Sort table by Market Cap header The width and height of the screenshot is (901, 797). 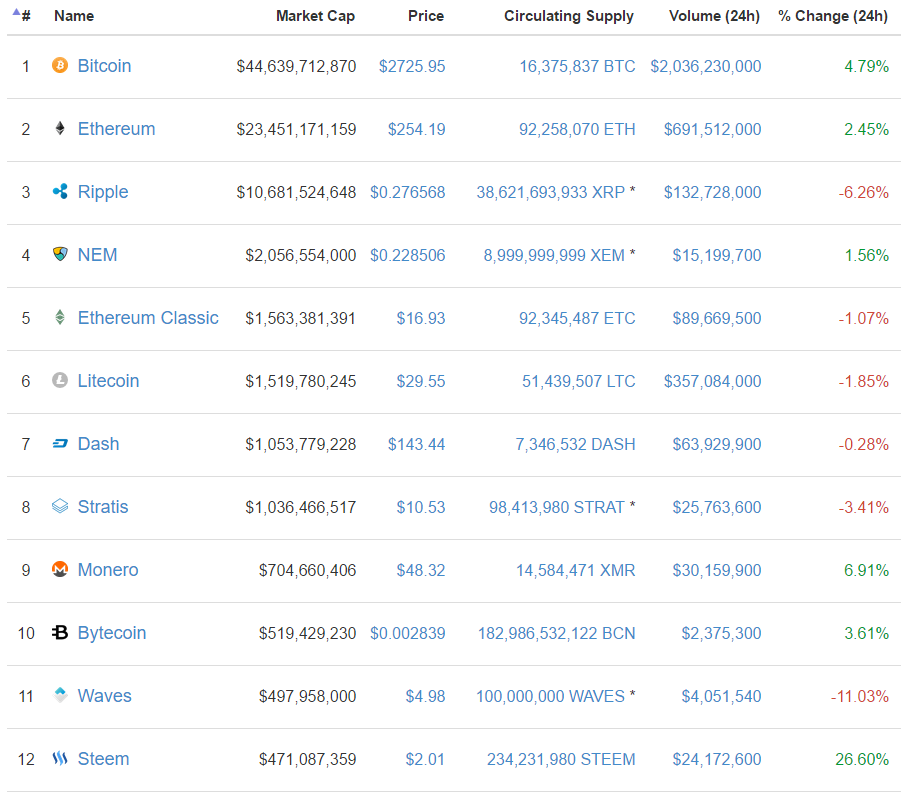click(x=315, y=16)
